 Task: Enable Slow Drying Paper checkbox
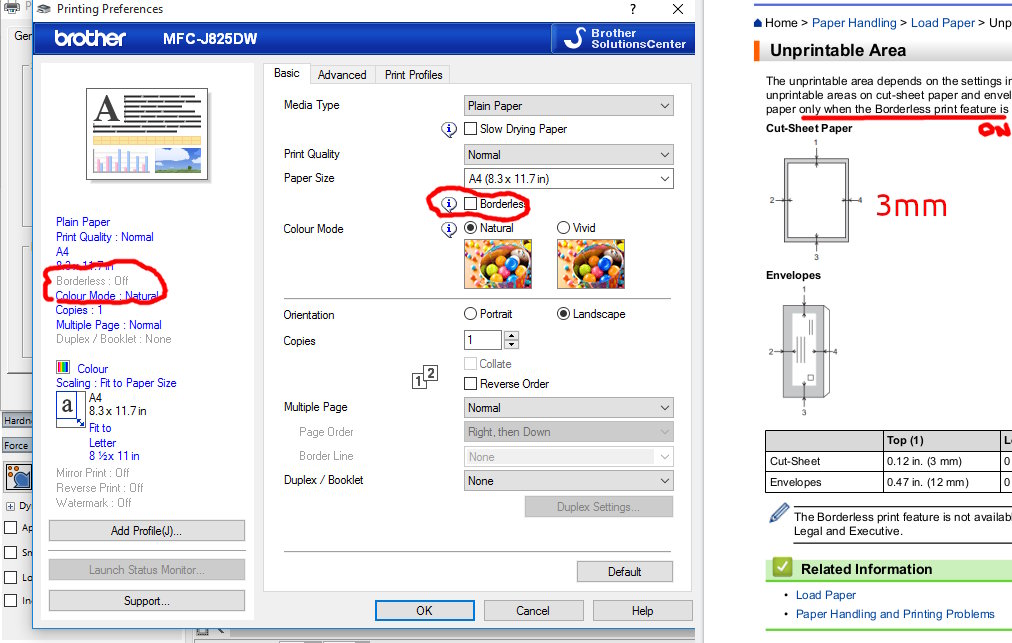click(471, 128)
